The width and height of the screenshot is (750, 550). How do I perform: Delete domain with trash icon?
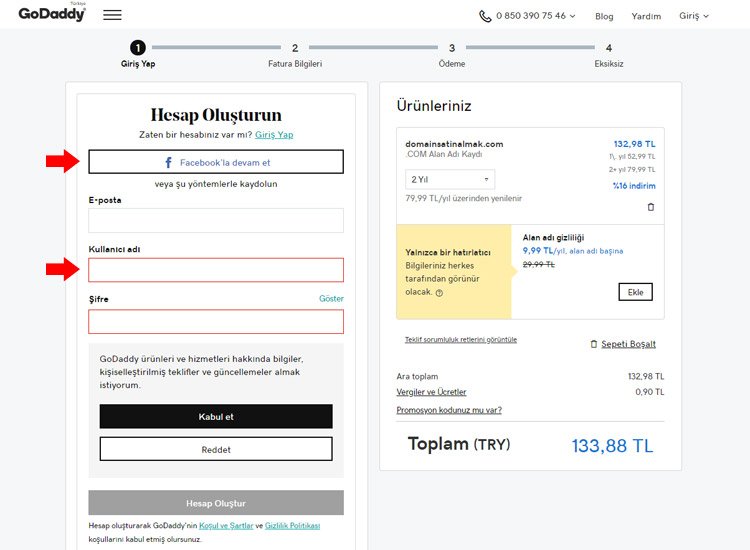651,207
